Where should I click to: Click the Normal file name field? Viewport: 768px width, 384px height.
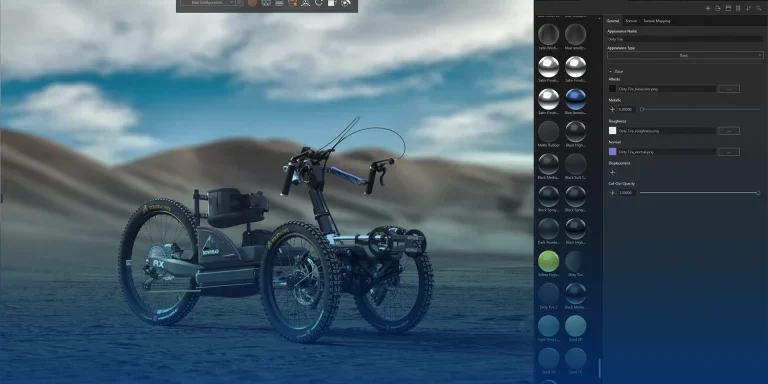[x=667, y=152]
